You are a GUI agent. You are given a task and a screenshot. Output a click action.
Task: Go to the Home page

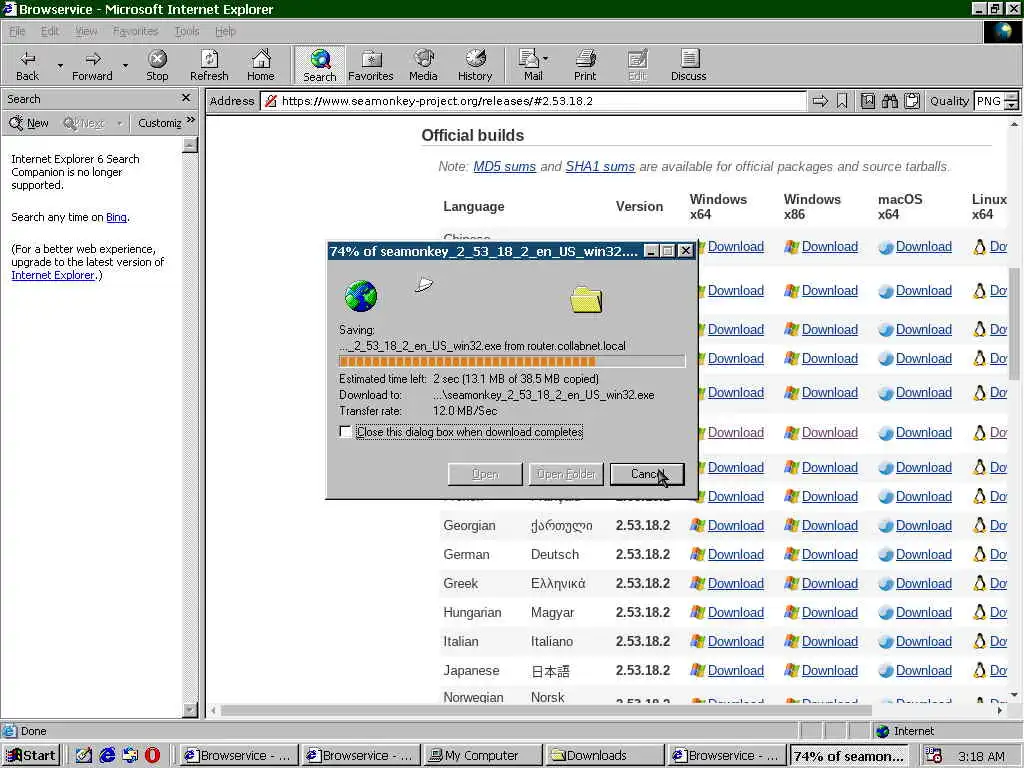coord(261,65)
